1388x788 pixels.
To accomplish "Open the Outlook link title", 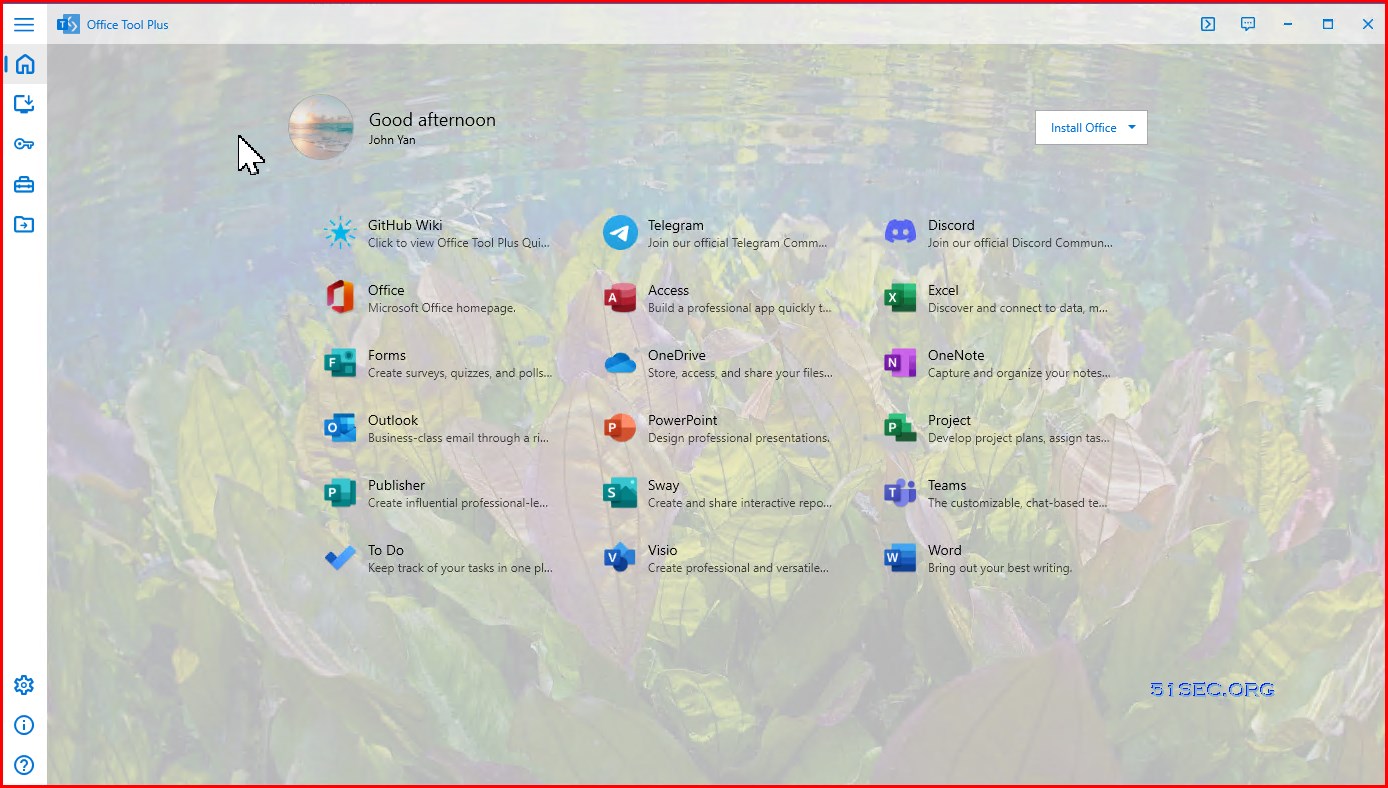I will [x=393, y=420].
